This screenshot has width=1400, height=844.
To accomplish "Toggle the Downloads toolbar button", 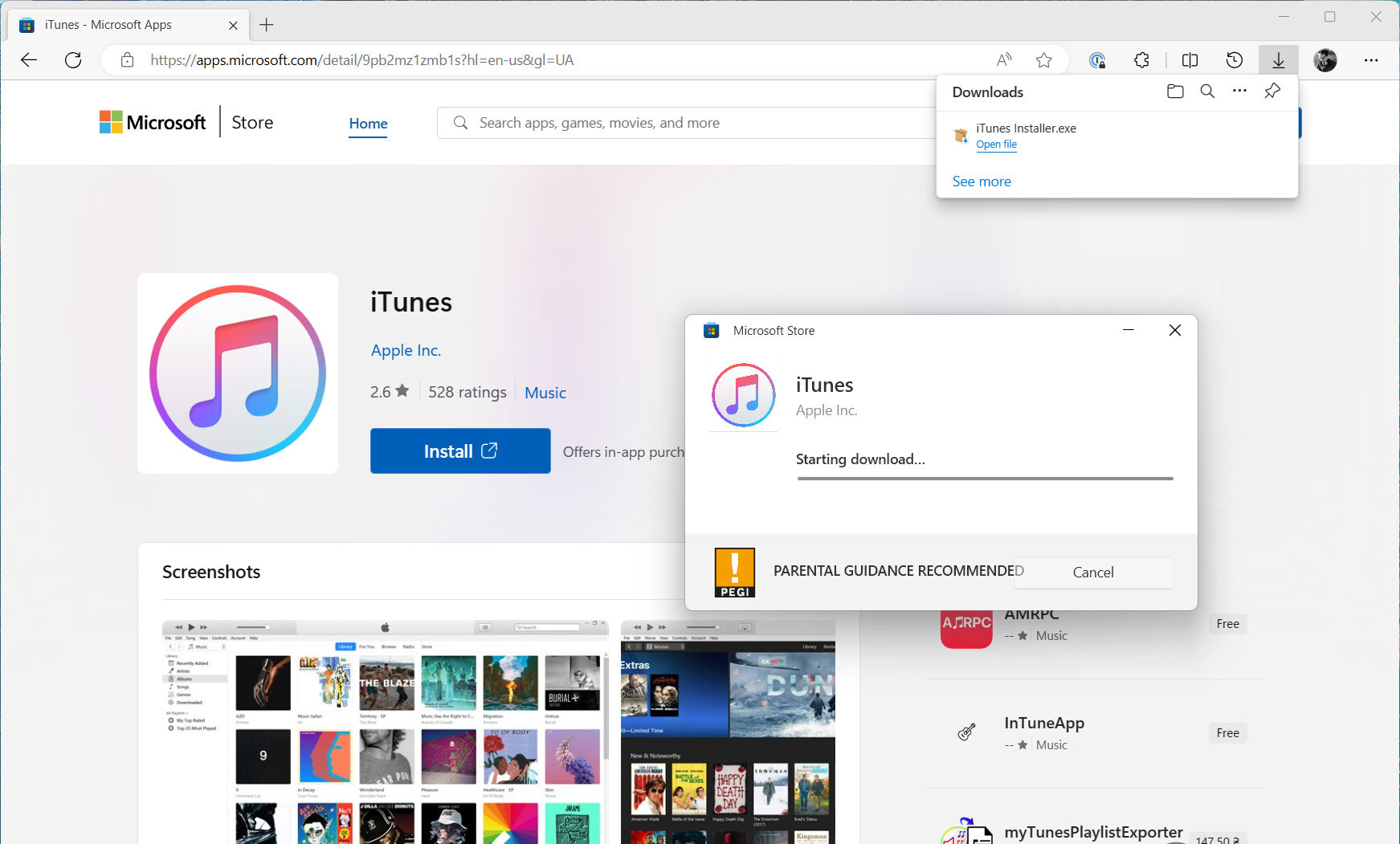I will 1279,60.
